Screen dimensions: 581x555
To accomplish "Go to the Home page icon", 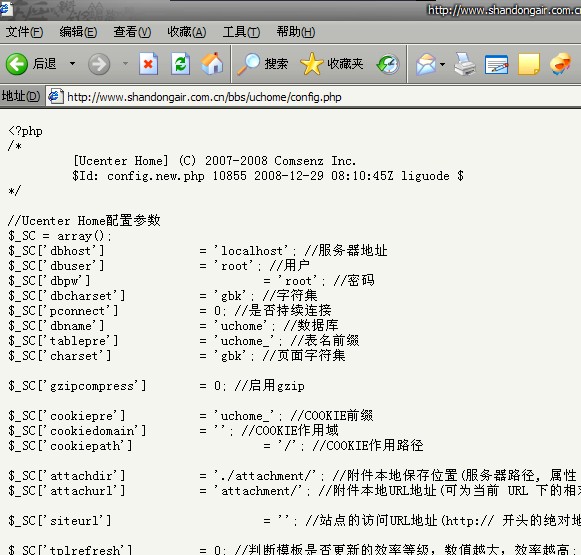I will [x=212, y=64].
